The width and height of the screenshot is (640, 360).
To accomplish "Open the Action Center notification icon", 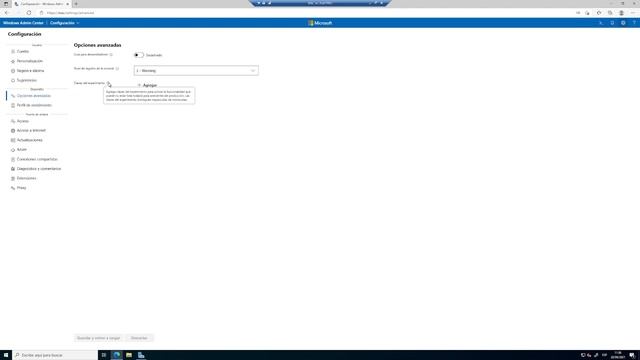I will 632,355.
